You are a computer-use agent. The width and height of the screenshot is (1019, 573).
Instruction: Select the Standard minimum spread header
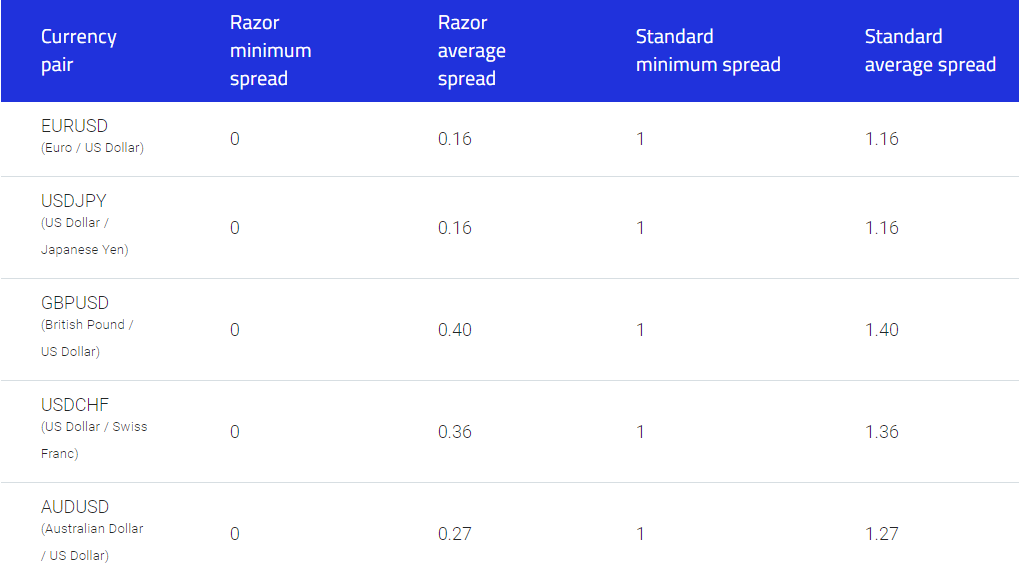708,50
